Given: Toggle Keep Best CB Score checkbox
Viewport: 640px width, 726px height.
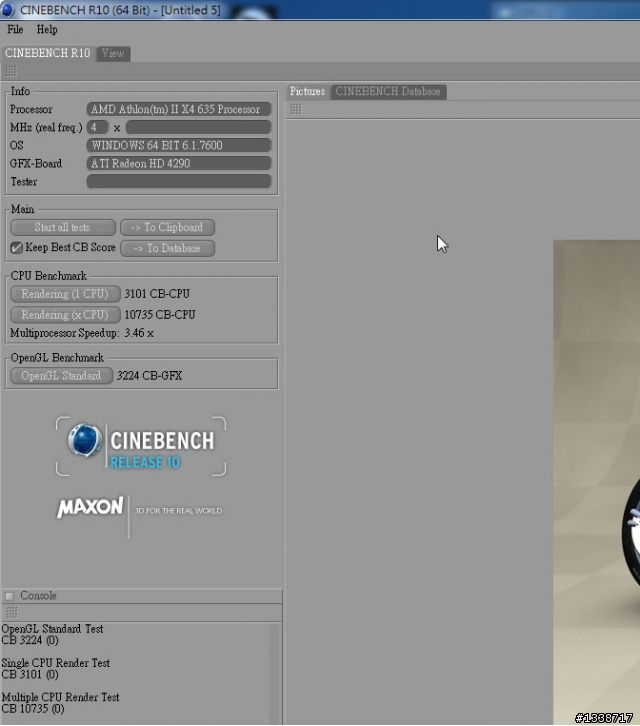Looking at the screenshot, I should click(16, 248).
